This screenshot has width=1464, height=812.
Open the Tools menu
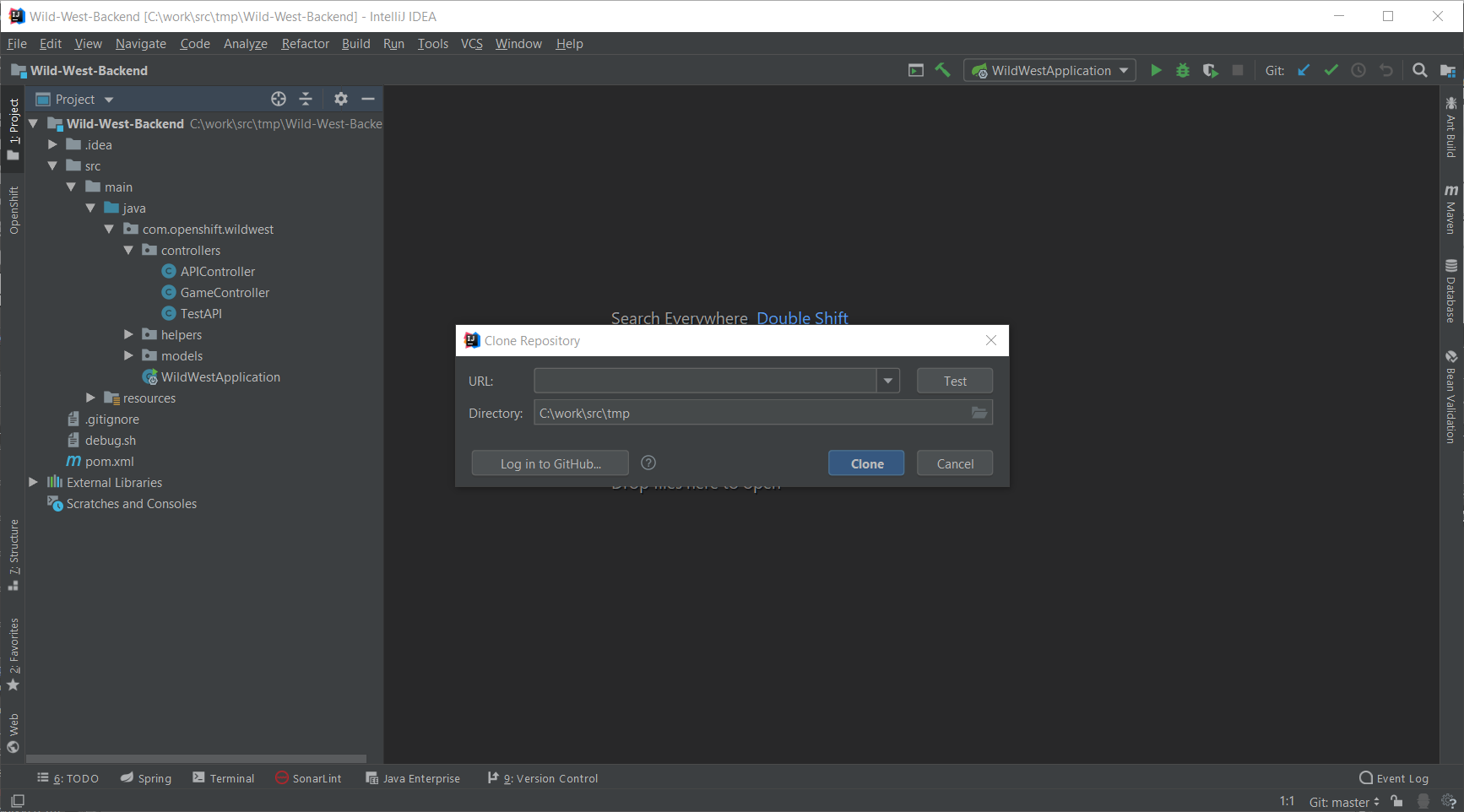433,43
